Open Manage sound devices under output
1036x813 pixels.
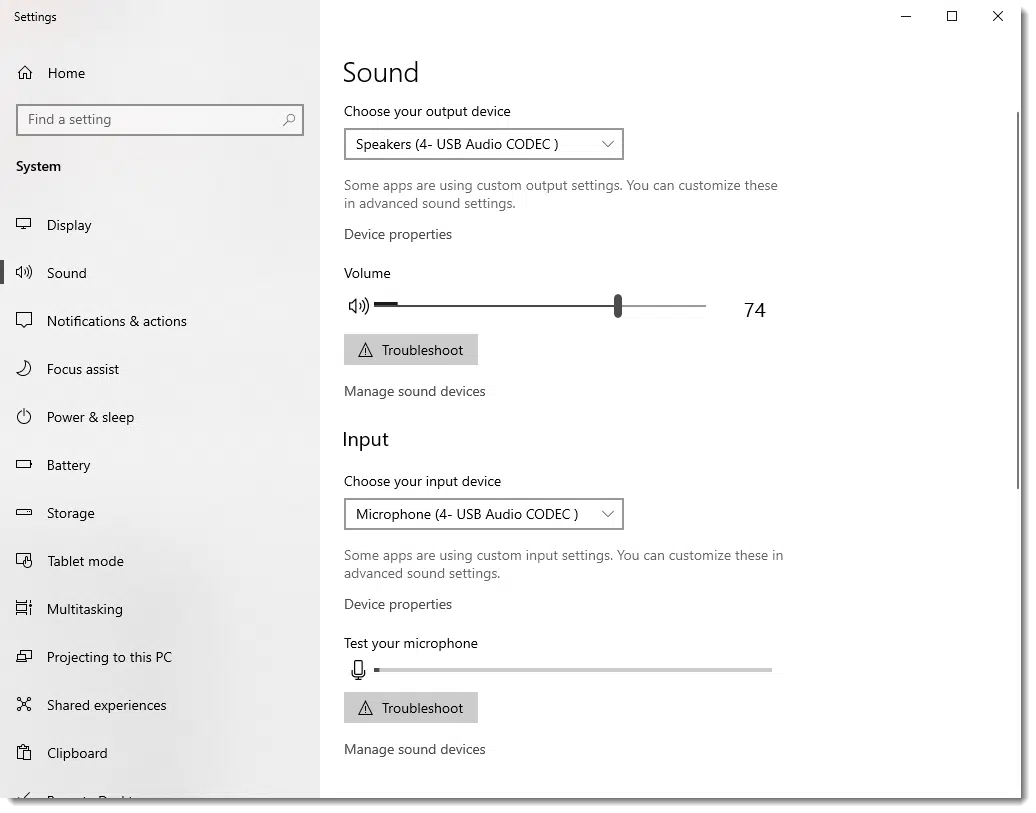(x=414, y=391)
